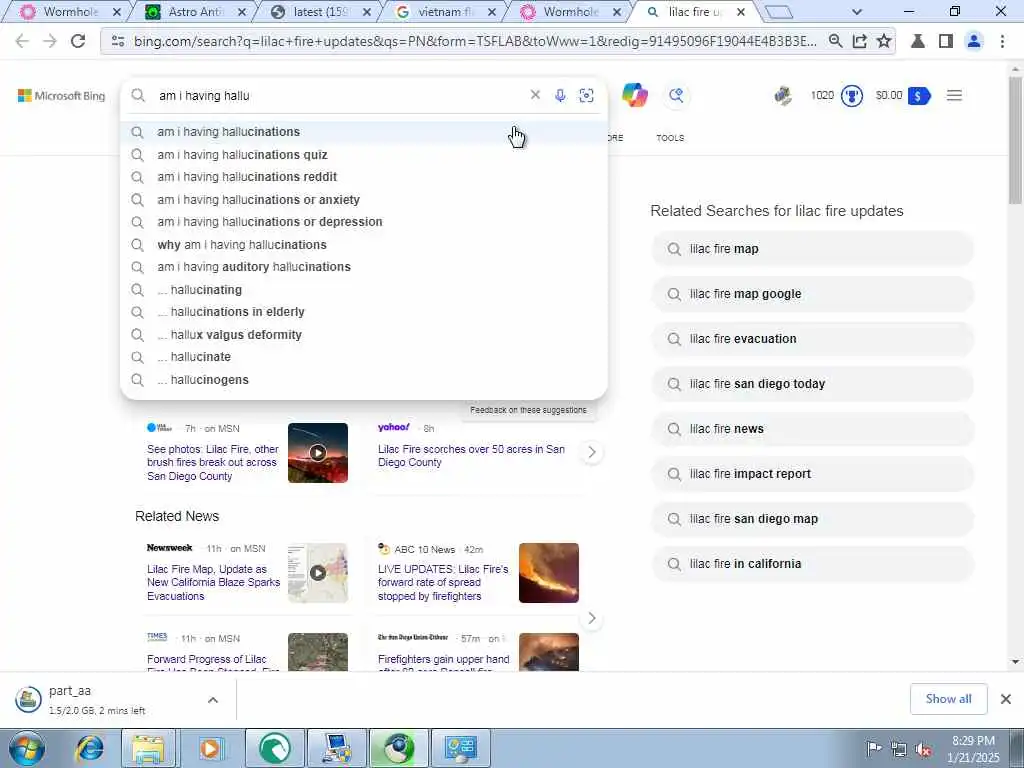1024x768 pixels.
Task: Click the zoom magnifier icon in address bar
Action: (x=835, y=41)
